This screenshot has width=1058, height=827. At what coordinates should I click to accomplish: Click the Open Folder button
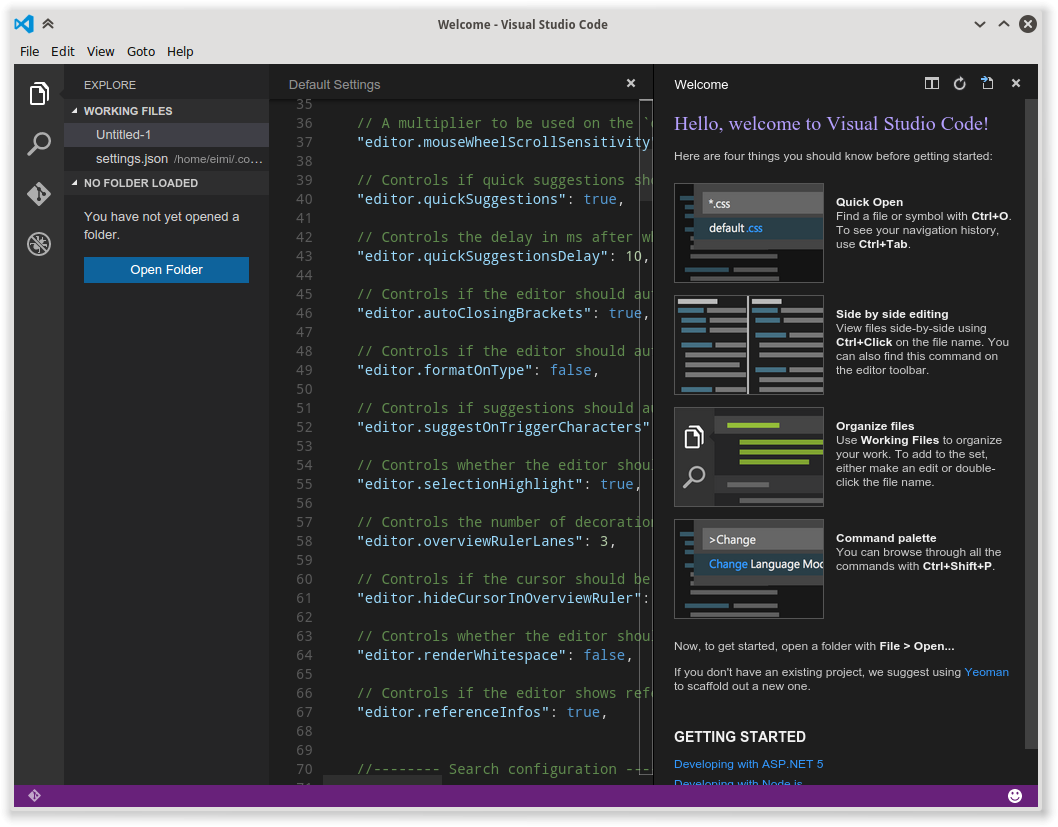click(x=166, y=270)
